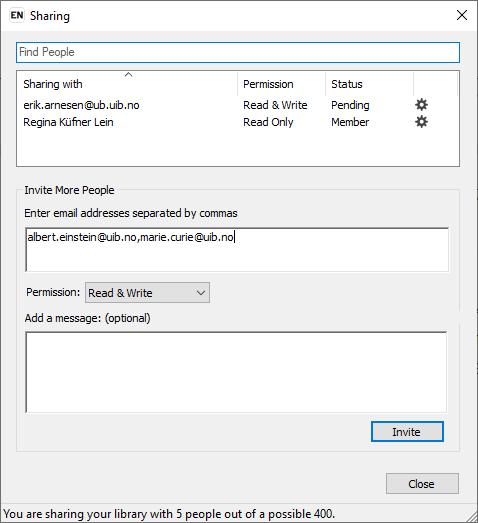
Task: Click the optional message text area
Action: click(236, 372)
